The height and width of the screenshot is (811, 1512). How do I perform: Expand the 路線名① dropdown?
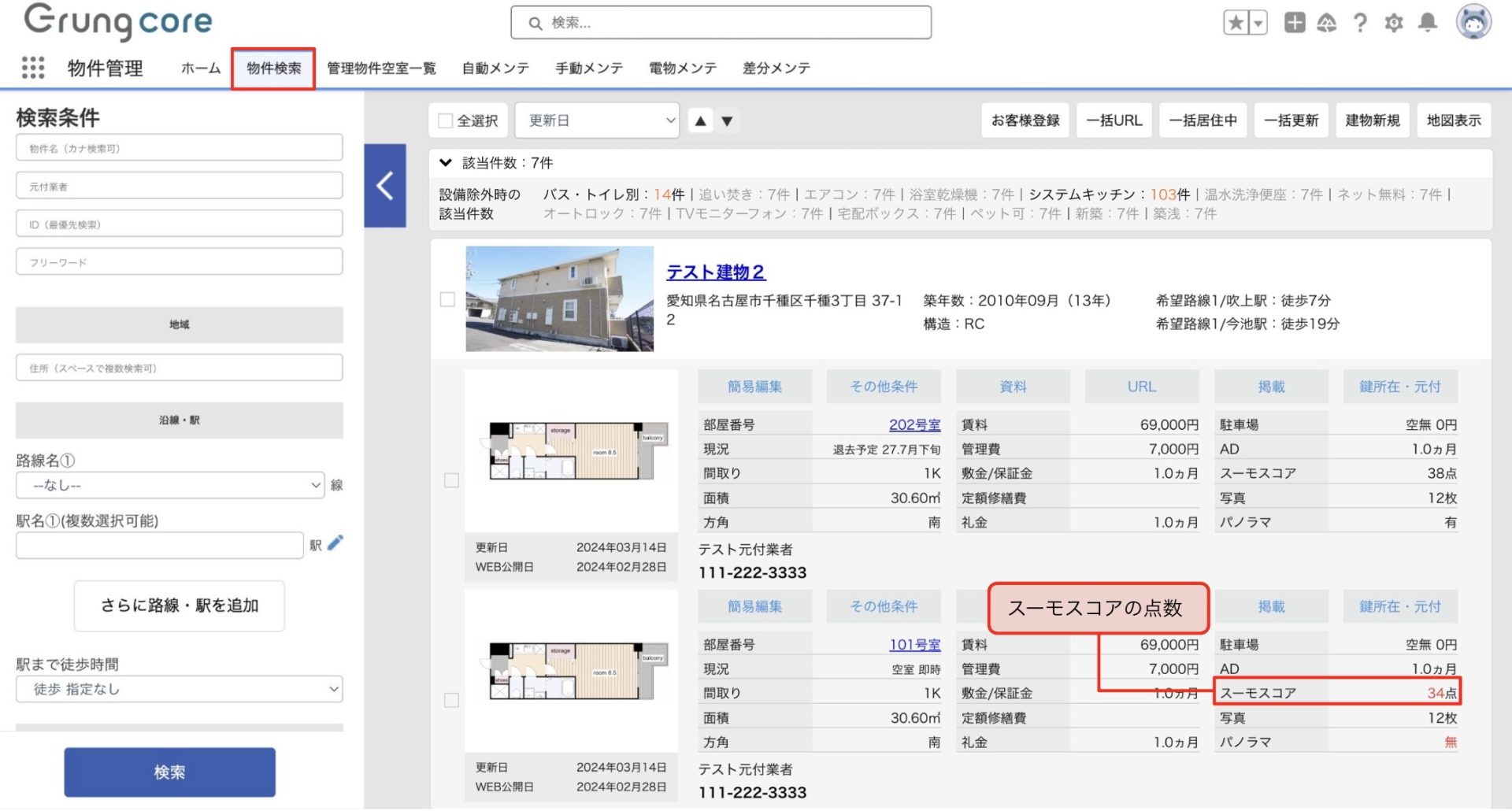click(170, 485)
